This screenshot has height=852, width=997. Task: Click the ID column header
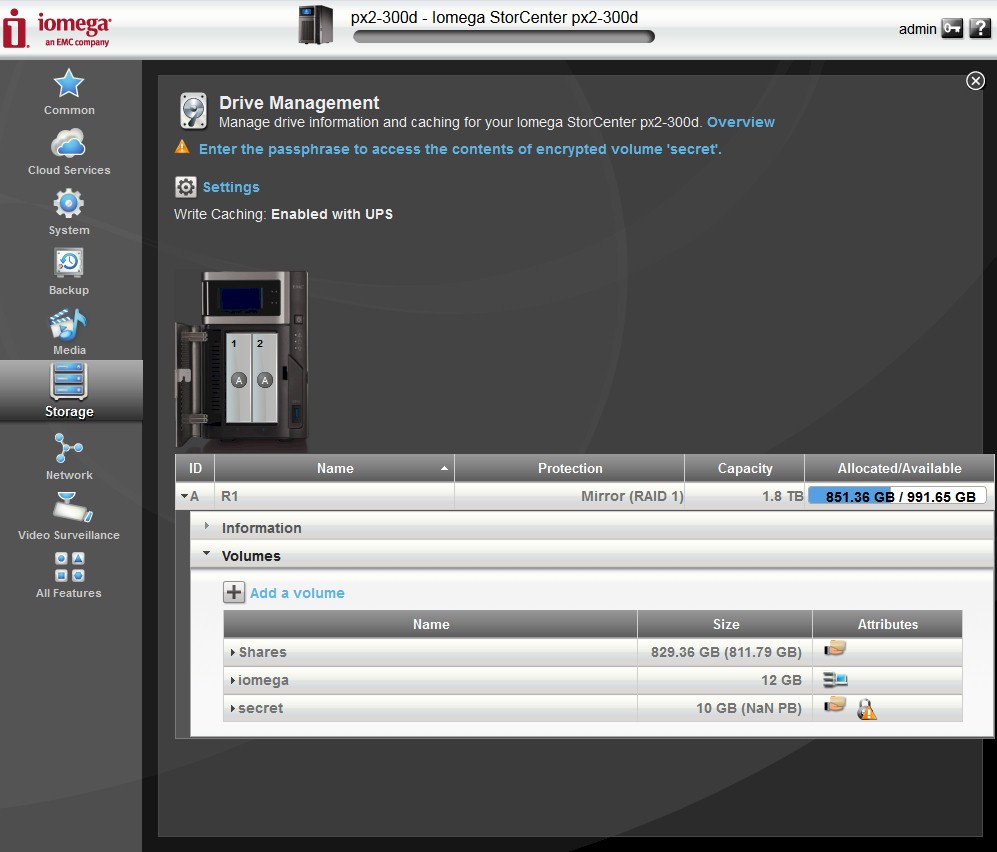point(195,468)
